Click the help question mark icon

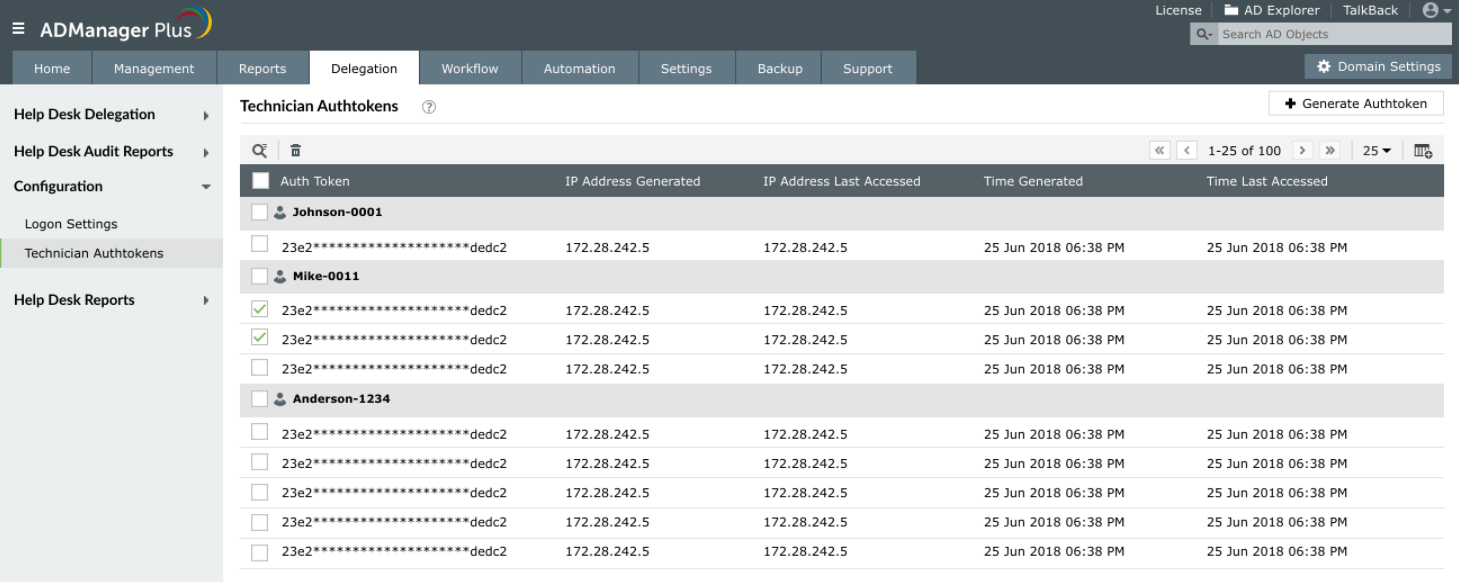(x=429, y=107)
